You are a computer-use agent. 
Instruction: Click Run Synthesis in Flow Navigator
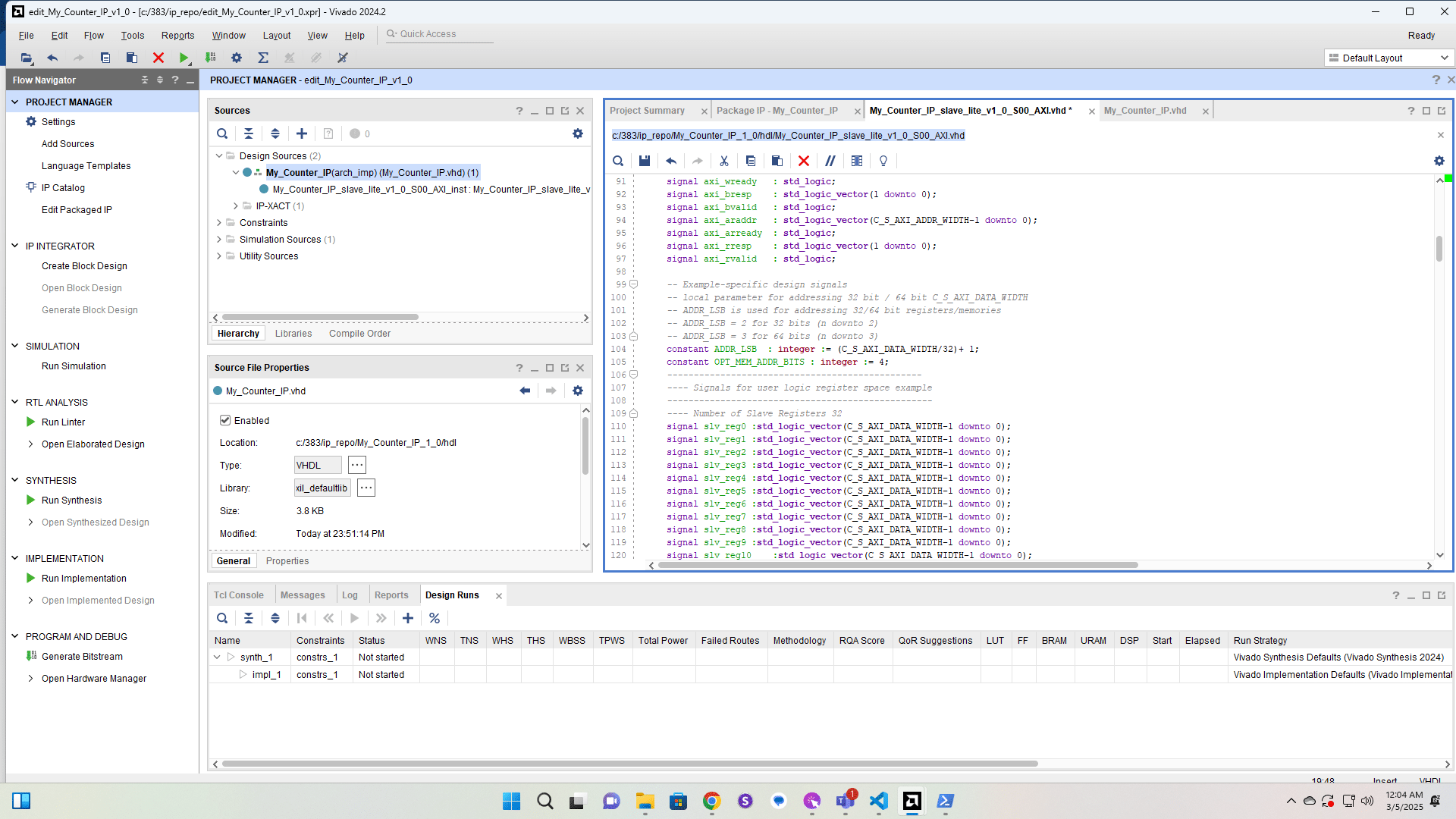[x=71, y=500]
